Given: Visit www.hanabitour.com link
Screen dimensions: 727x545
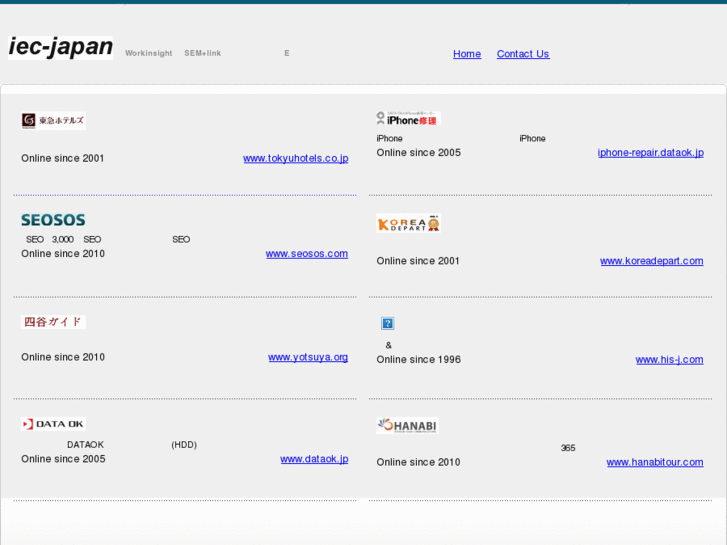Looking at the screenshot, I should point(655,462).
